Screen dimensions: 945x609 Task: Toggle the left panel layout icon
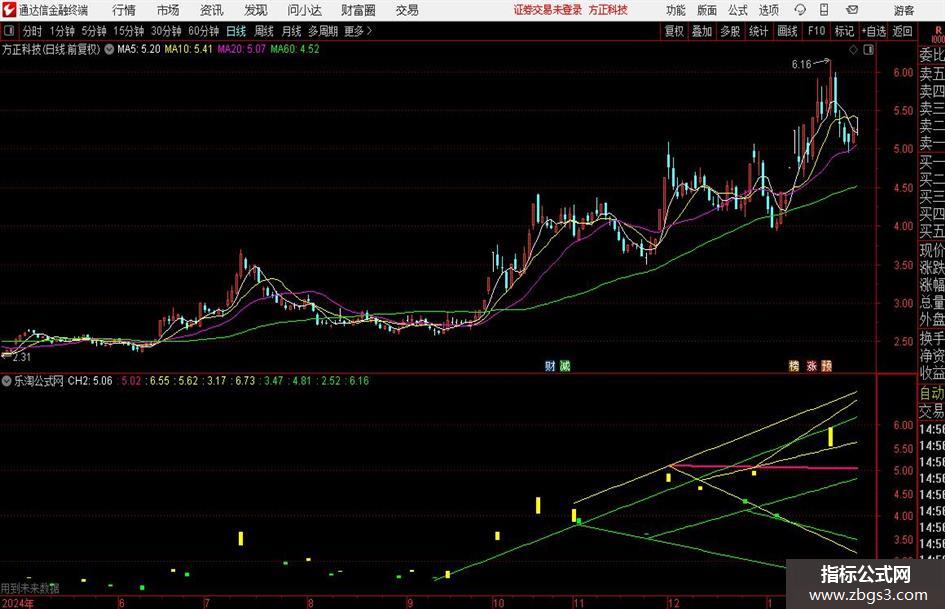point(9,31)
